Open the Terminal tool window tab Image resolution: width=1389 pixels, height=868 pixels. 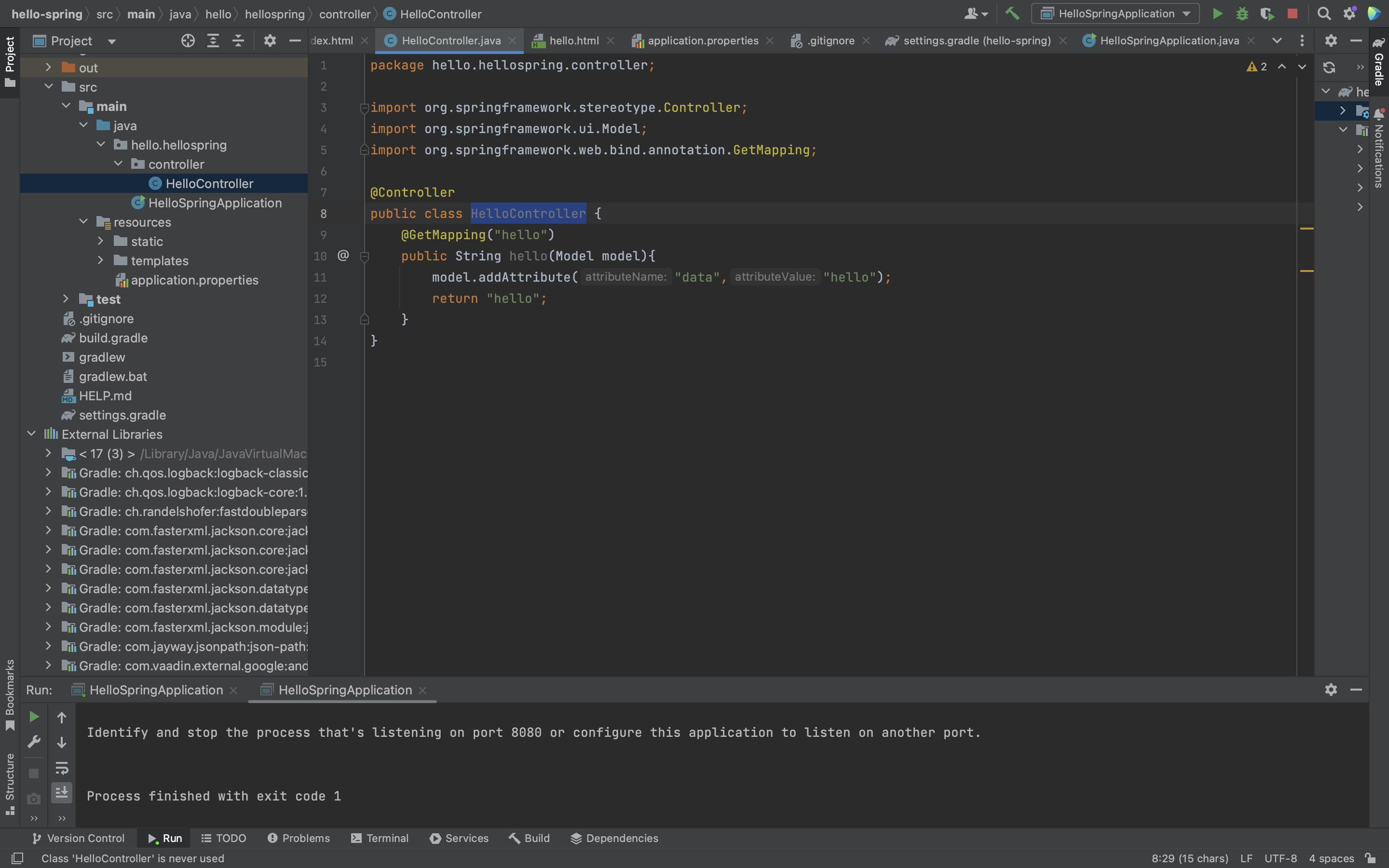(380, 838)
